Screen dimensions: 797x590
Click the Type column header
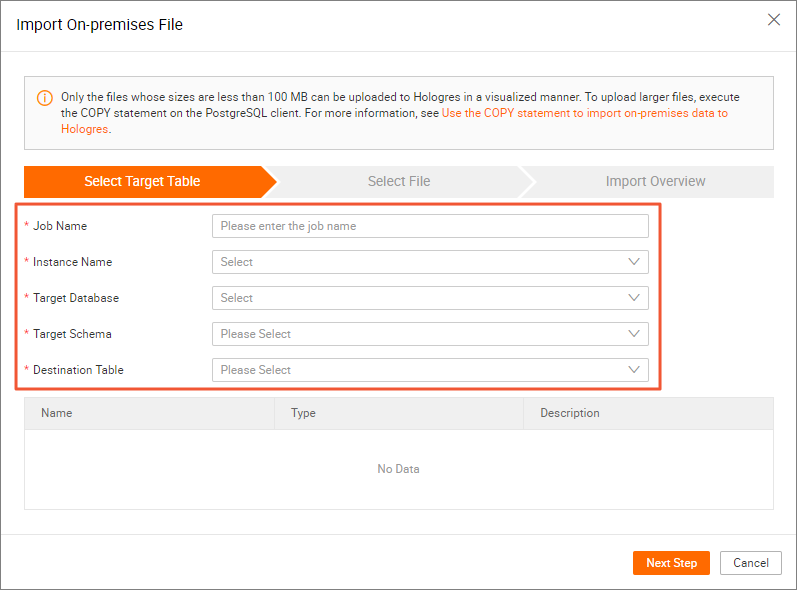click(303, 413)
